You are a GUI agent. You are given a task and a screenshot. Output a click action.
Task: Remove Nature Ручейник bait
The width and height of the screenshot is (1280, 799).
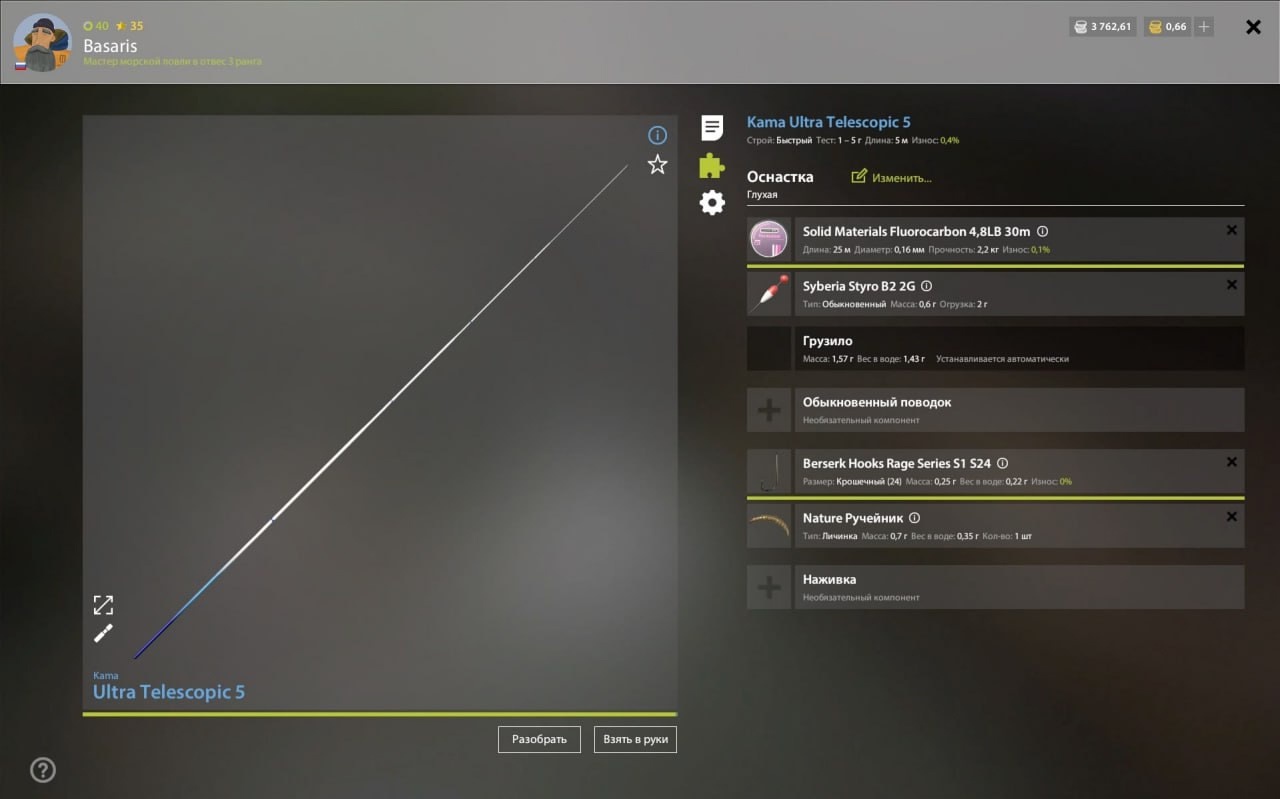click(1231, 517)
